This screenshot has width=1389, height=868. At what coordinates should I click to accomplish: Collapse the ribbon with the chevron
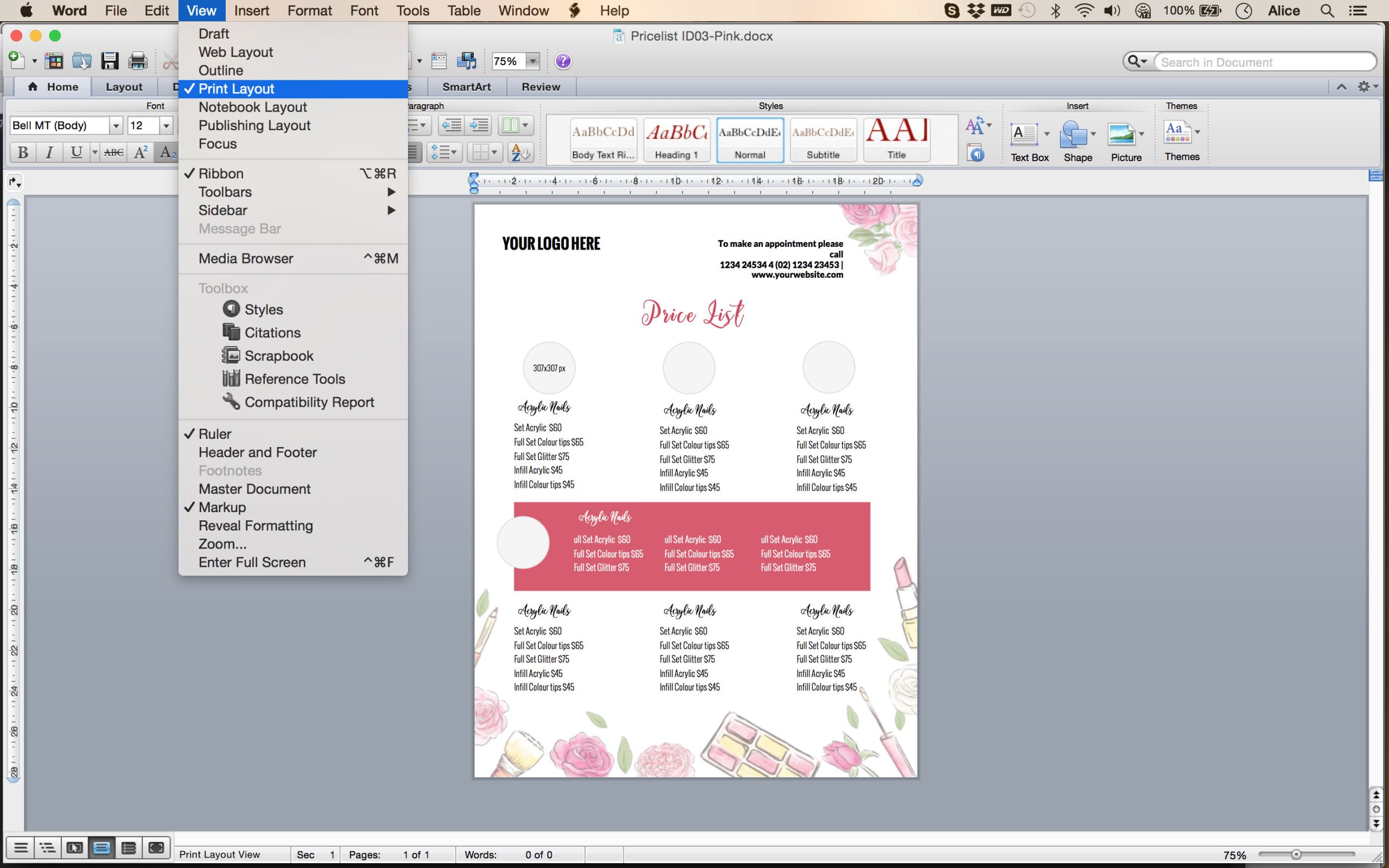click(x=1341, y=87)
